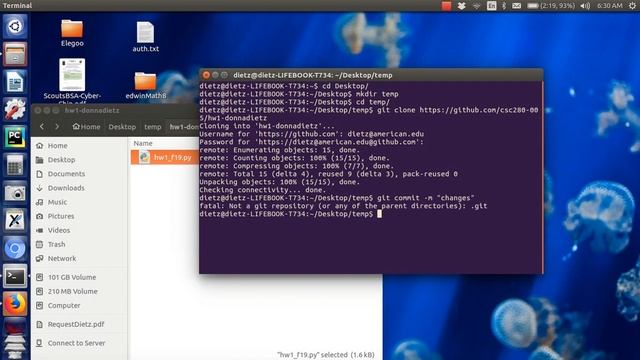Select edwinMath8 folder on desktop
The height and width of the screenshot is (360, 640).
pos(146,85)
